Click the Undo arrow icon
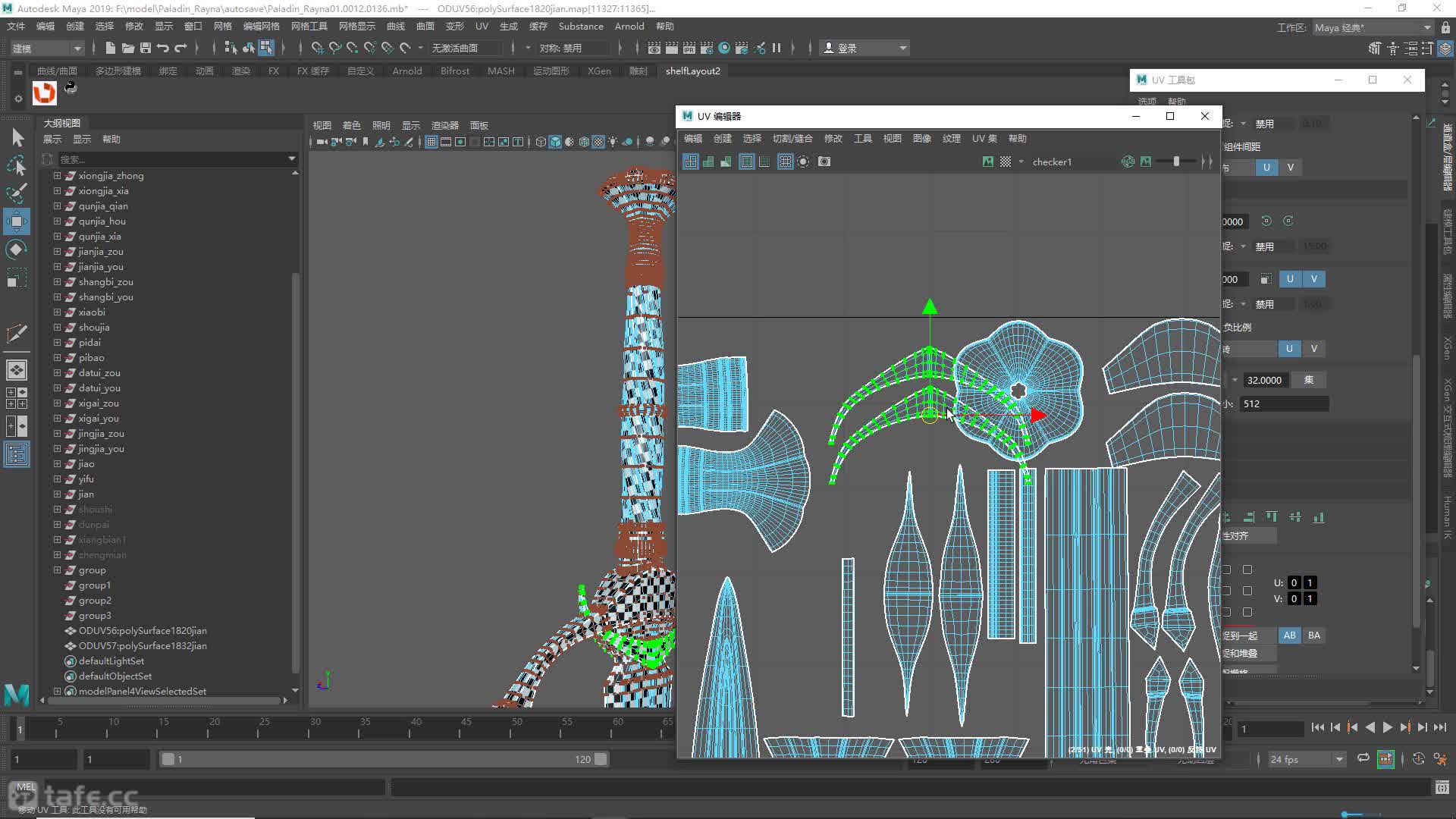The width and height of the screenshot is (1456, 819). pyautogui.click(x=162, y=48)
